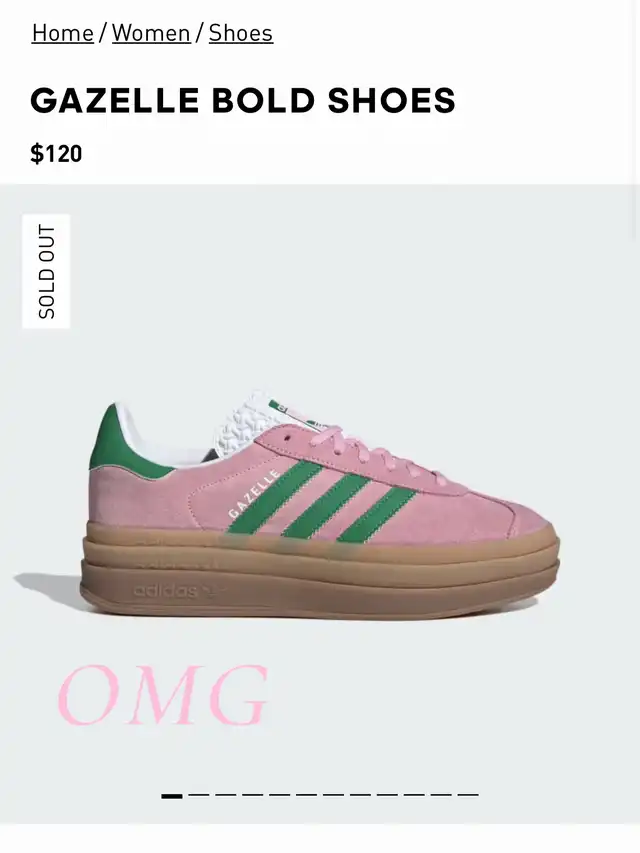The image size is (640, 853).
Task: Open the Shoes breadcrumb link
Action: 241,33
